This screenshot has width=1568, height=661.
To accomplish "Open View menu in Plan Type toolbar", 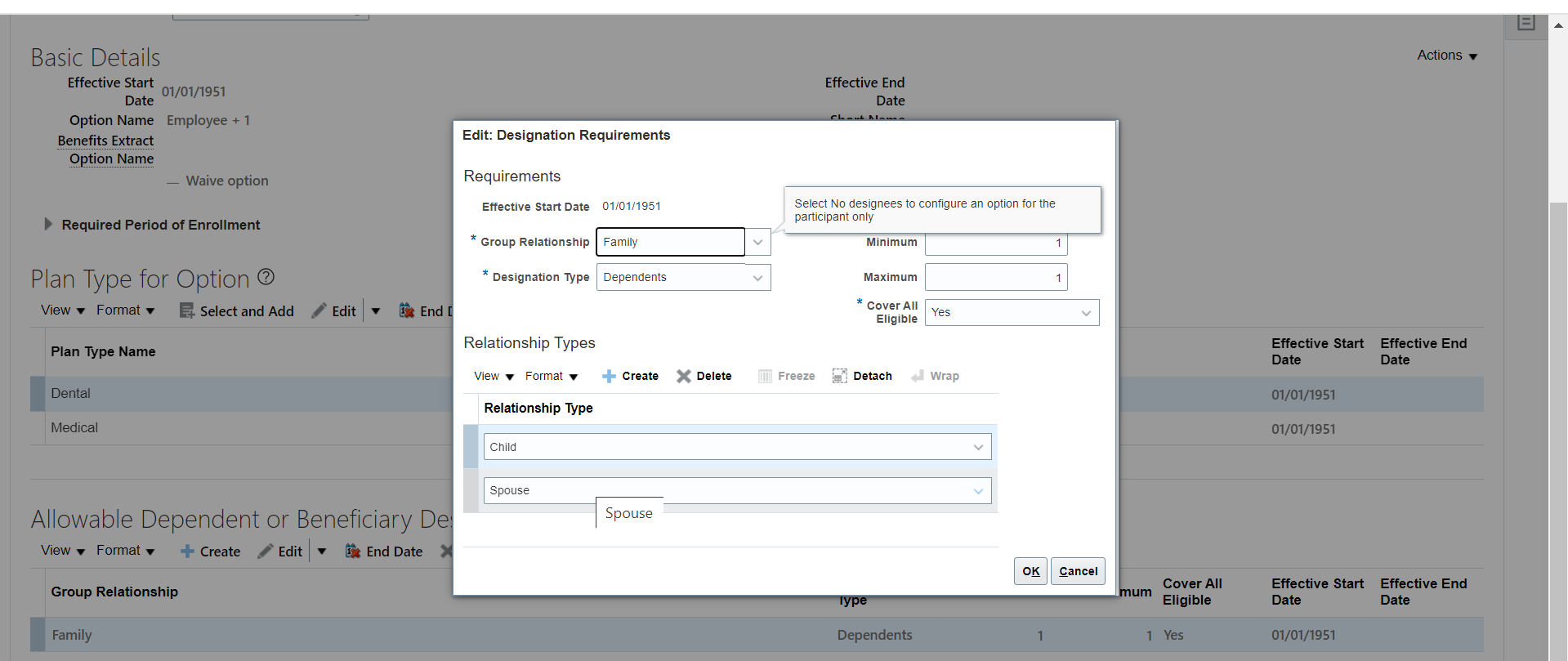I will pyautogui.click(x=63, y=310).
